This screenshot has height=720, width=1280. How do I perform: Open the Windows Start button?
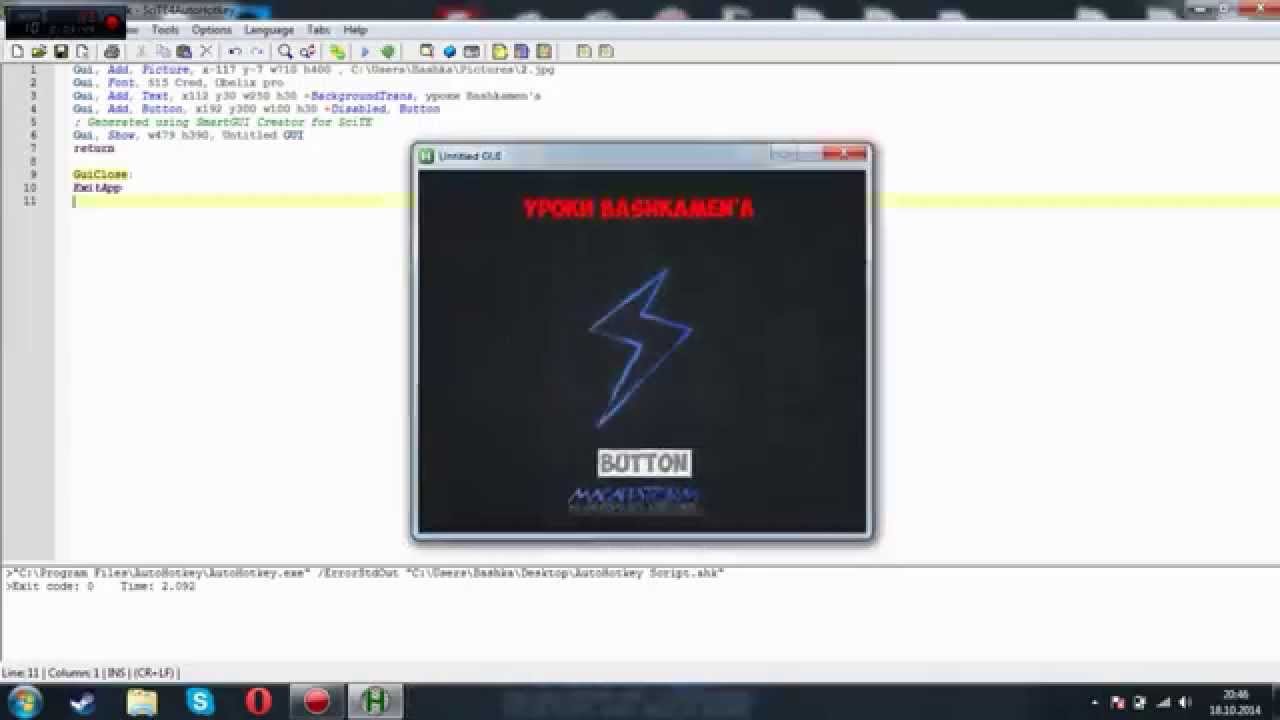pos(25,701)
